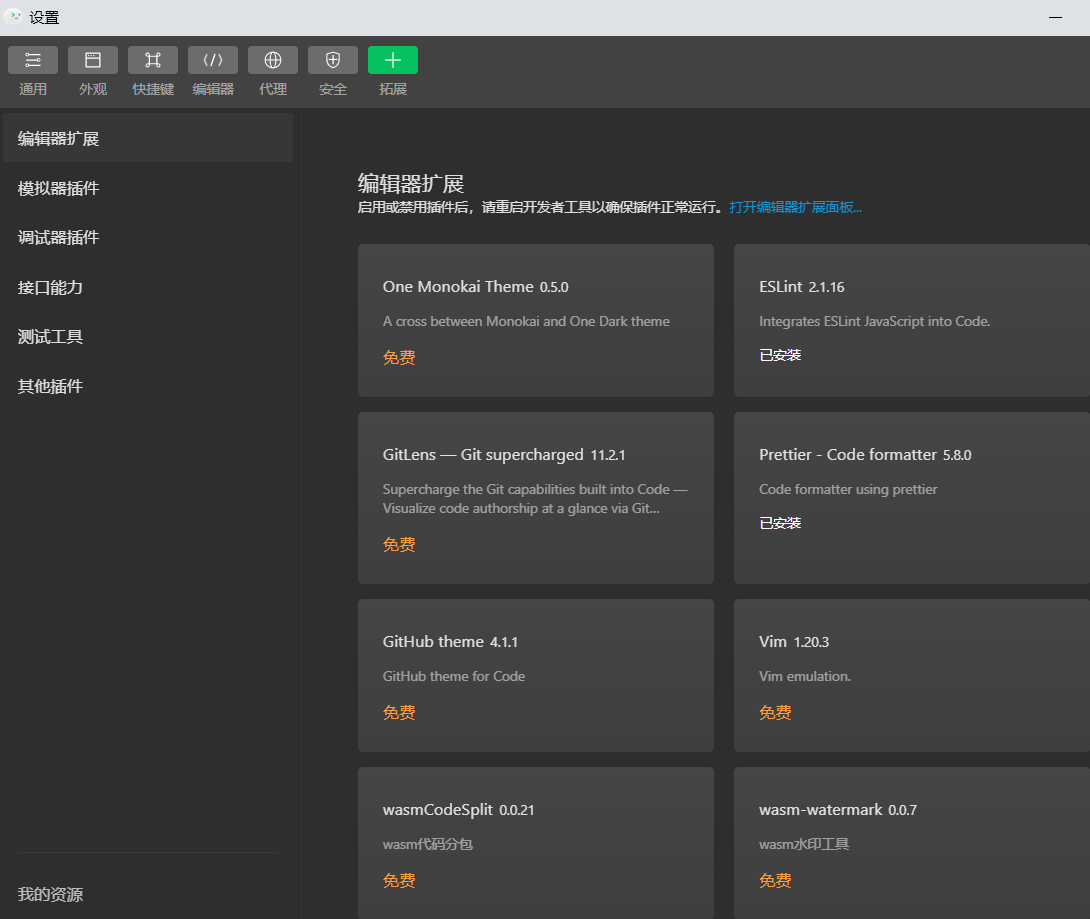Click the ESLint 2.1.16 title
The width and height of the screenshot is (1090, 919).
point(802,286)
